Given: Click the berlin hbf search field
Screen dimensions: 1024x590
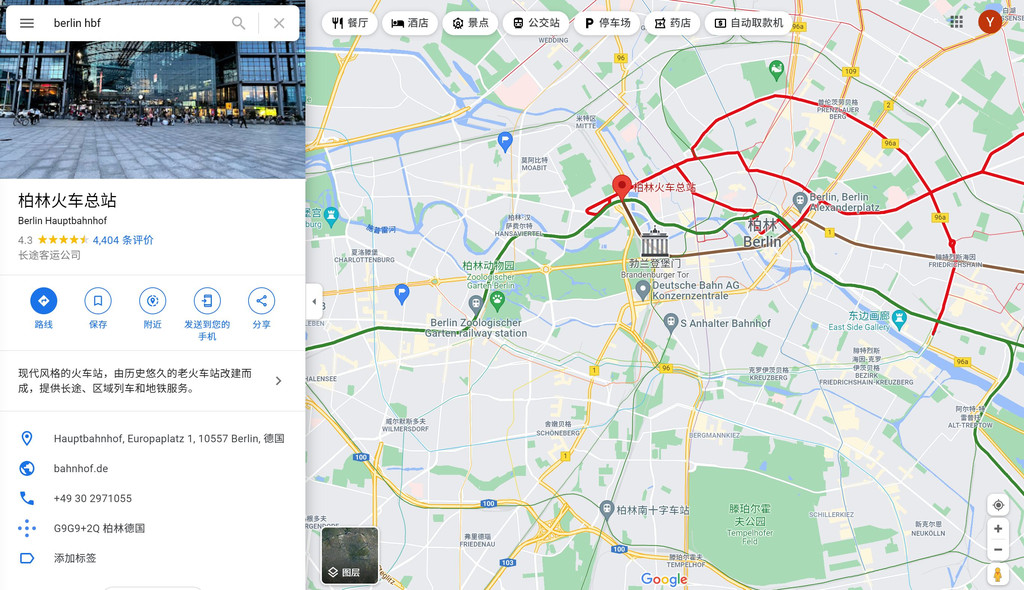Looking at the screenshot, I should pos(137,23).
